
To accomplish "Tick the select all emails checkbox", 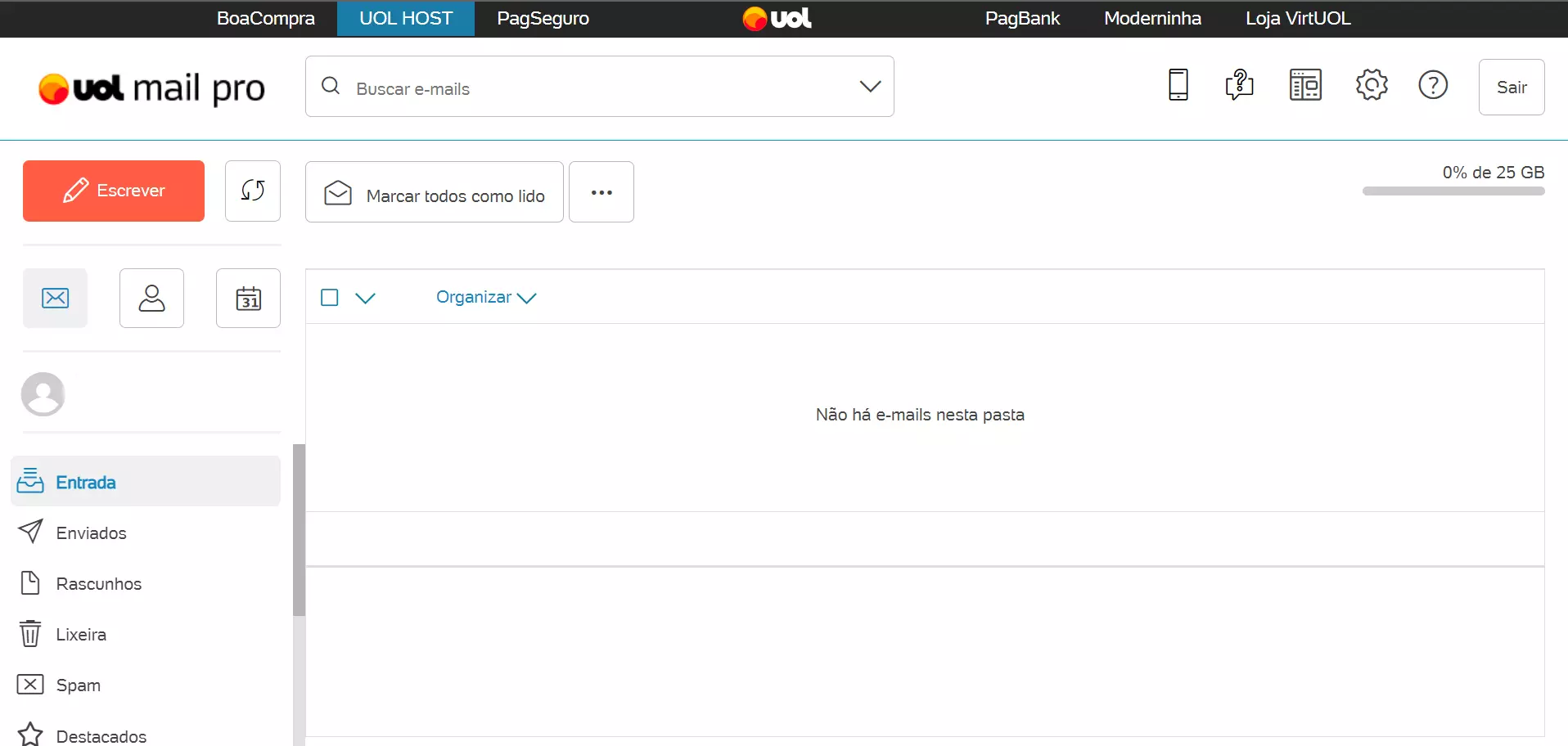I will point(330,298).
